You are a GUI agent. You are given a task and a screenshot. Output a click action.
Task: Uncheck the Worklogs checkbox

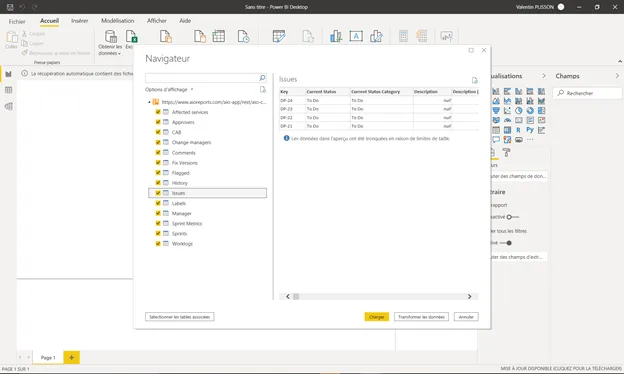[158, 243]
